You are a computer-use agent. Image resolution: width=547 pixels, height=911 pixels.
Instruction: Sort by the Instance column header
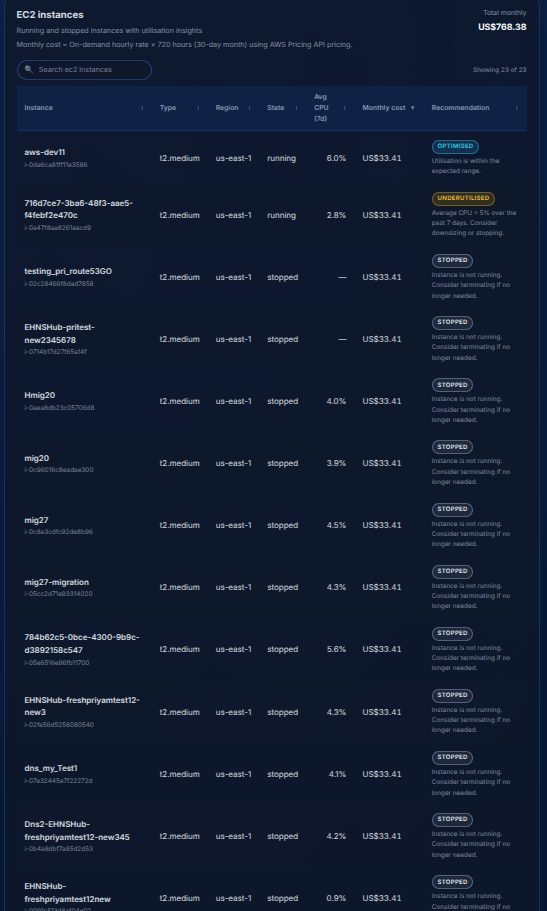(x=38, y=108)
